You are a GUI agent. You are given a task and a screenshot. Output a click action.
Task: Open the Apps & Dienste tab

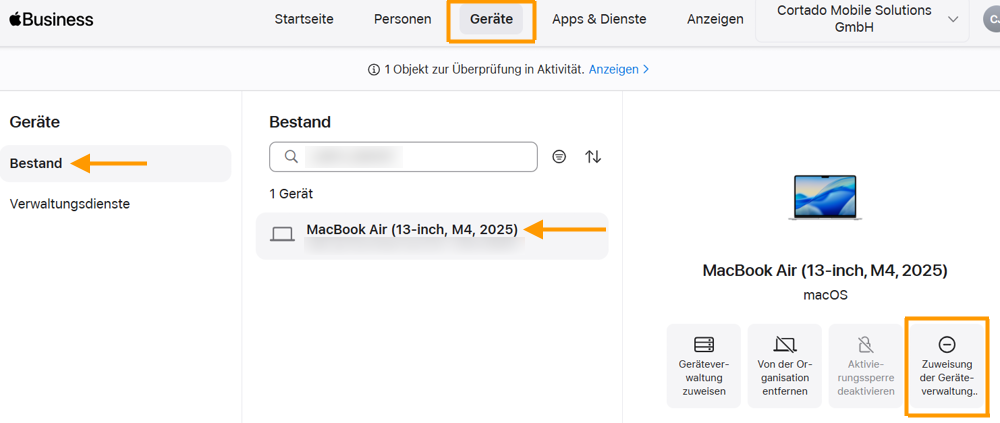tap(599, 19)
